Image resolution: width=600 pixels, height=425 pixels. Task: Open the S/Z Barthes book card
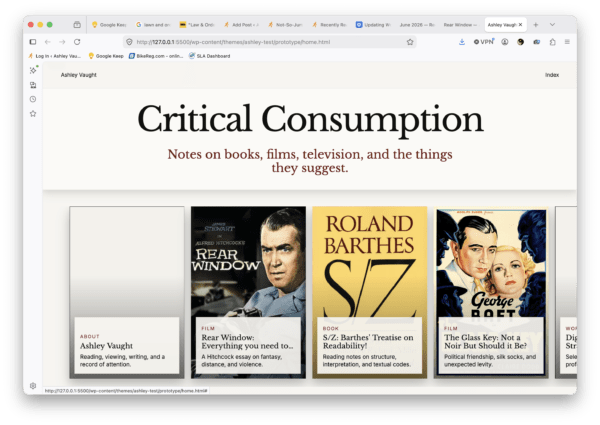(x=370, y=292)
